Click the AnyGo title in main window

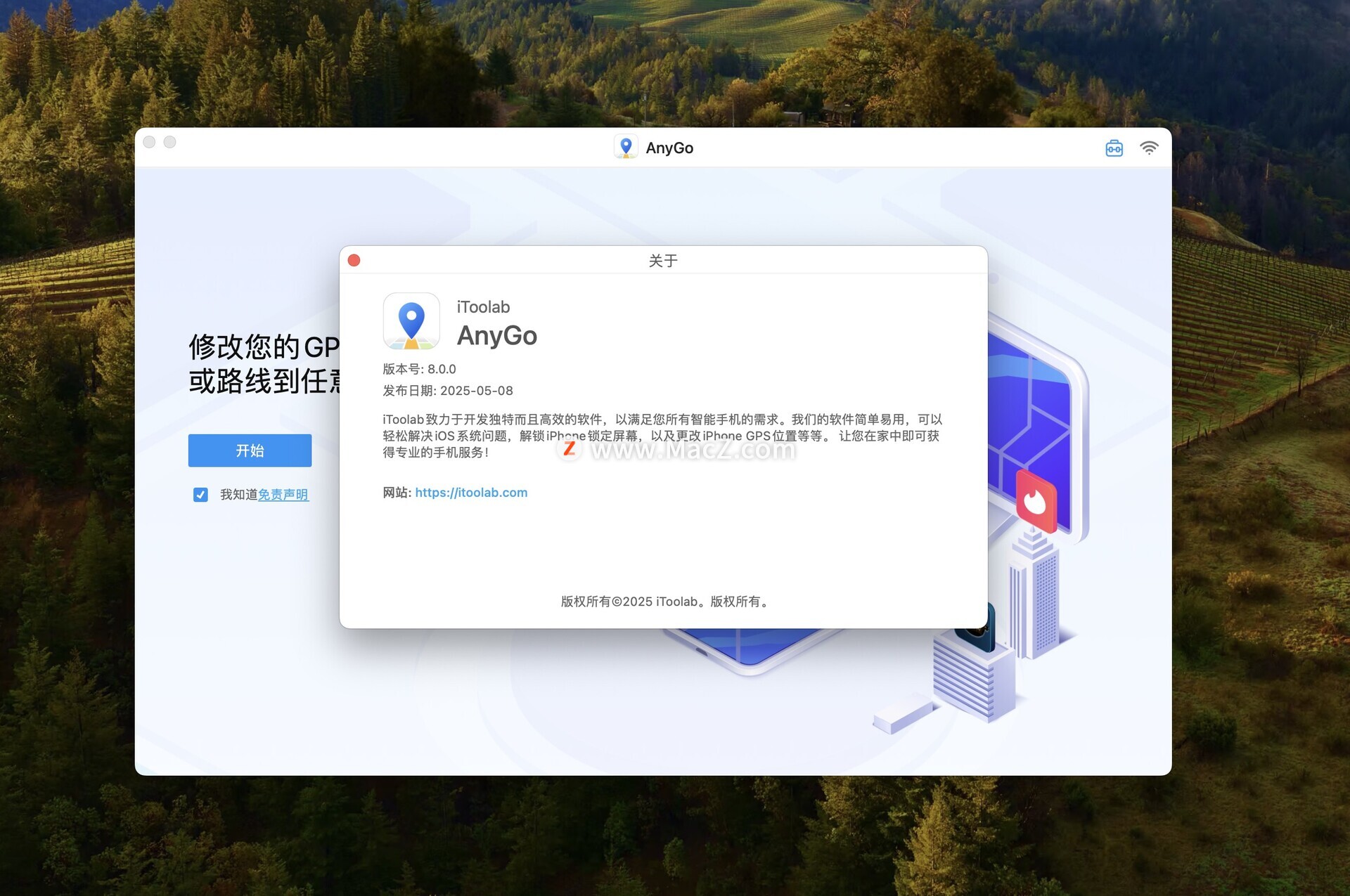pos(669,148)
